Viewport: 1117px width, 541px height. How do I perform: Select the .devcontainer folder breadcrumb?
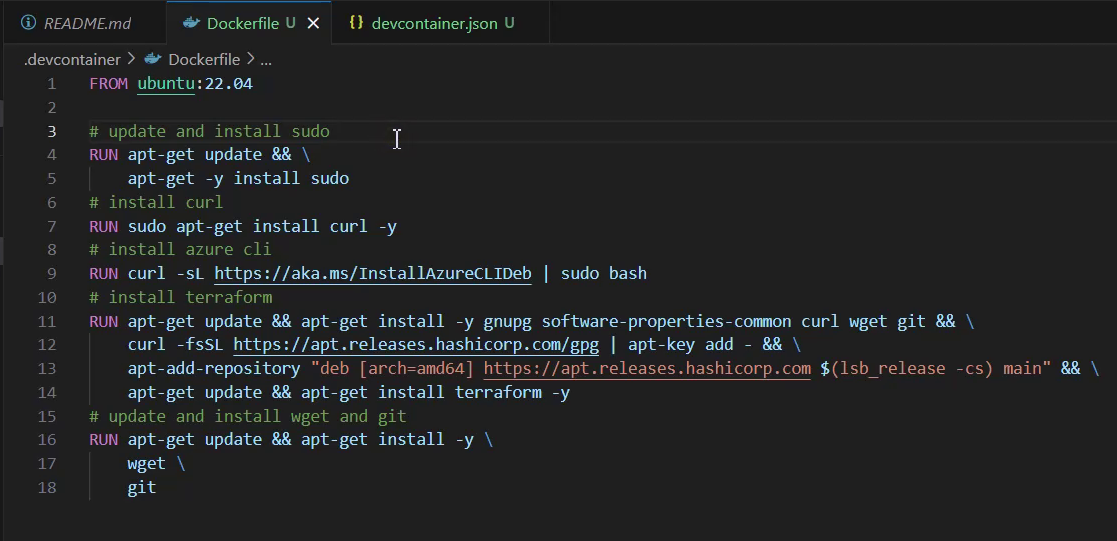[x=72, y=59]
